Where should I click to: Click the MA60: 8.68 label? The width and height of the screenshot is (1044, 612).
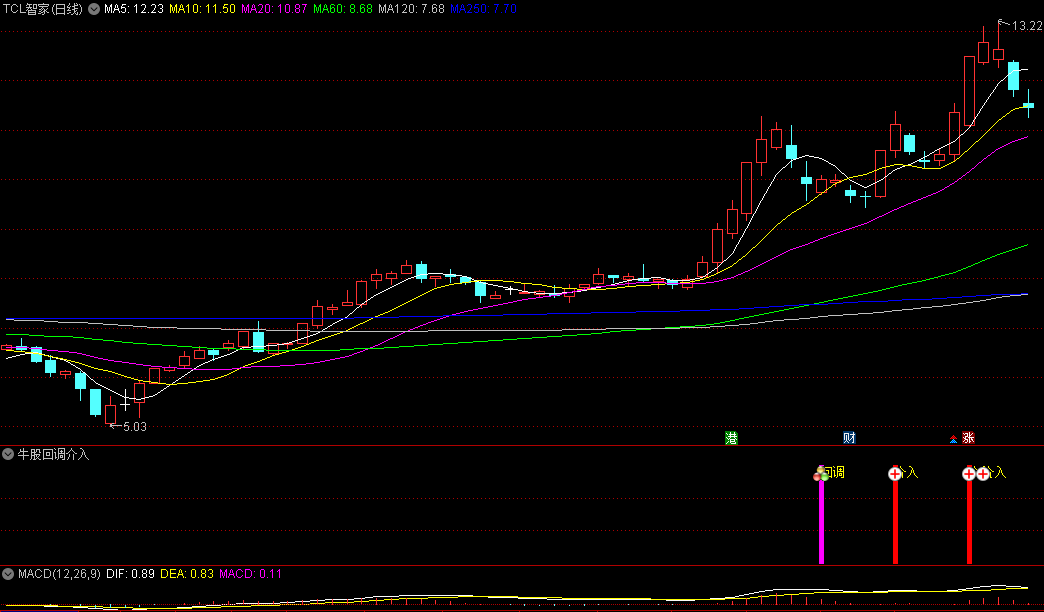click(x=343, y=9)
